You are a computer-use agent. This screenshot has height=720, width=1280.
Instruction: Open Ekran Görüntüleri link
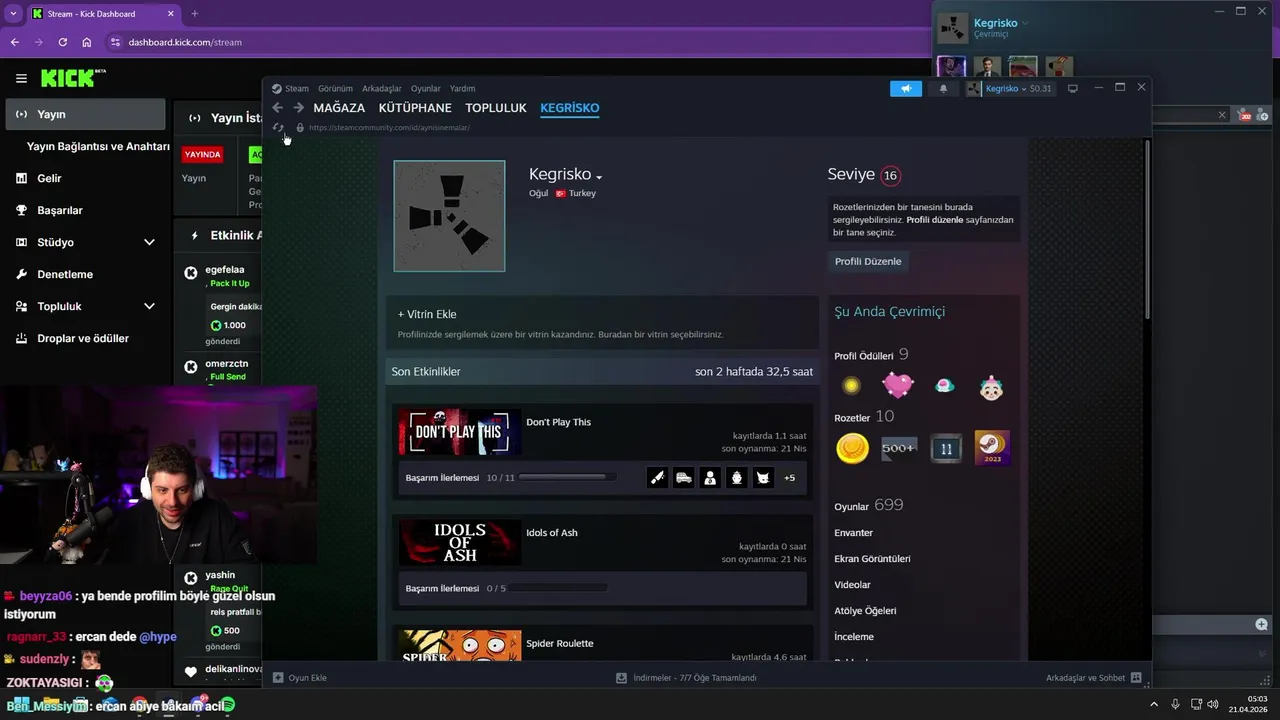tap(872, 559)
